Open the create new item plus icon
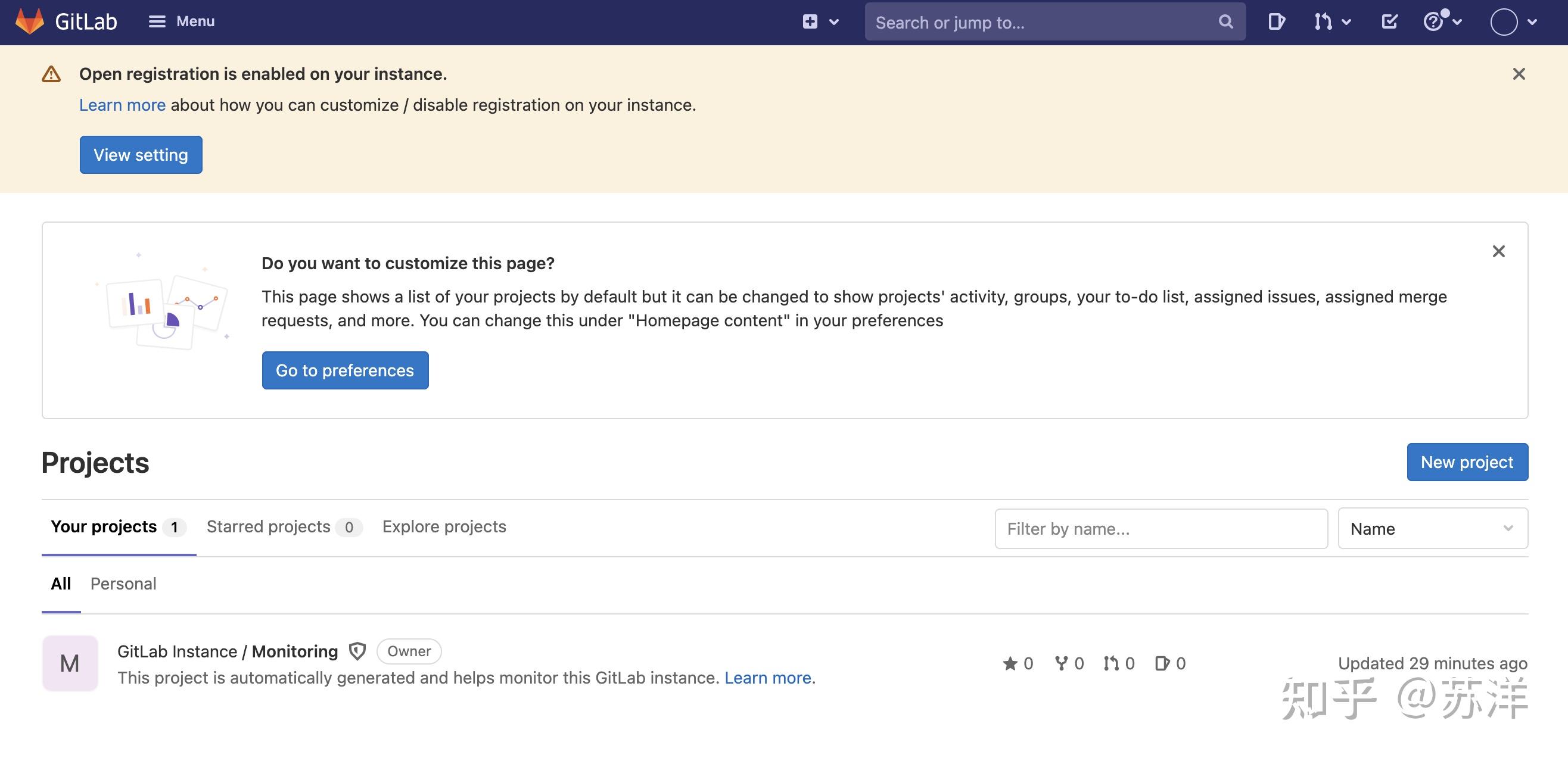This screenshot has width=1568, height=761. click(810, 21)
